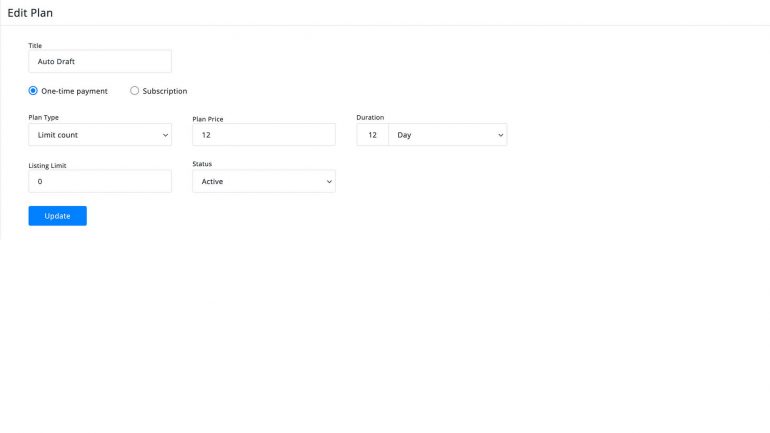Click the Plan Price input field
This screenshot has height=433, width=770.
(264, 135)
